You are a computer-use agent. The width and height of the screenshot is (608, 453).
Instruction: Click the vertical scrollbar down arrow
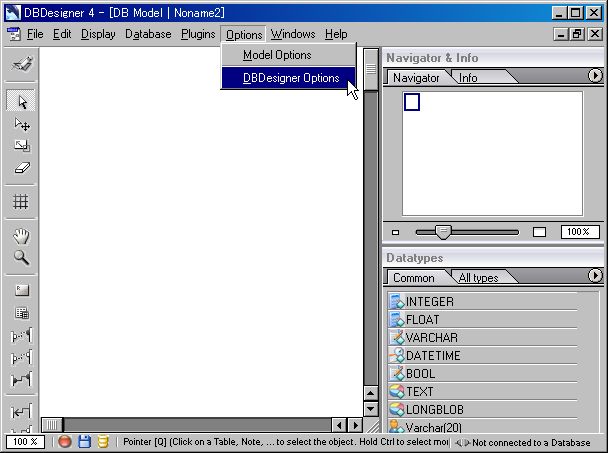pos(371,408)
